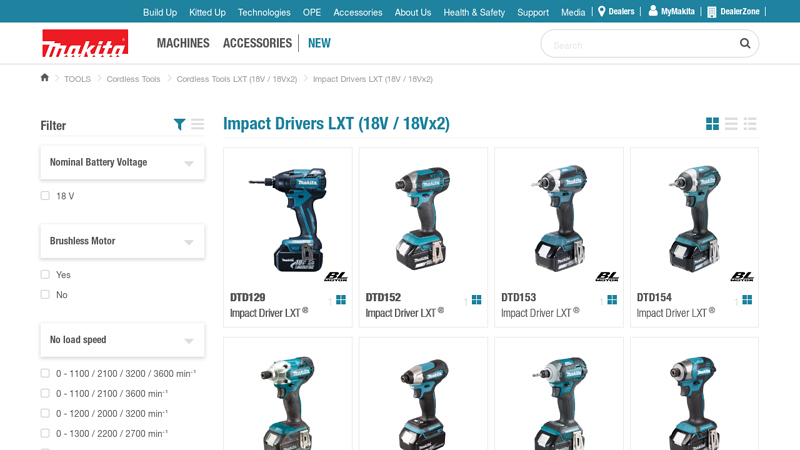Click variants grid icon on DTD154
The image size is (800, 450).
[747, 299]
